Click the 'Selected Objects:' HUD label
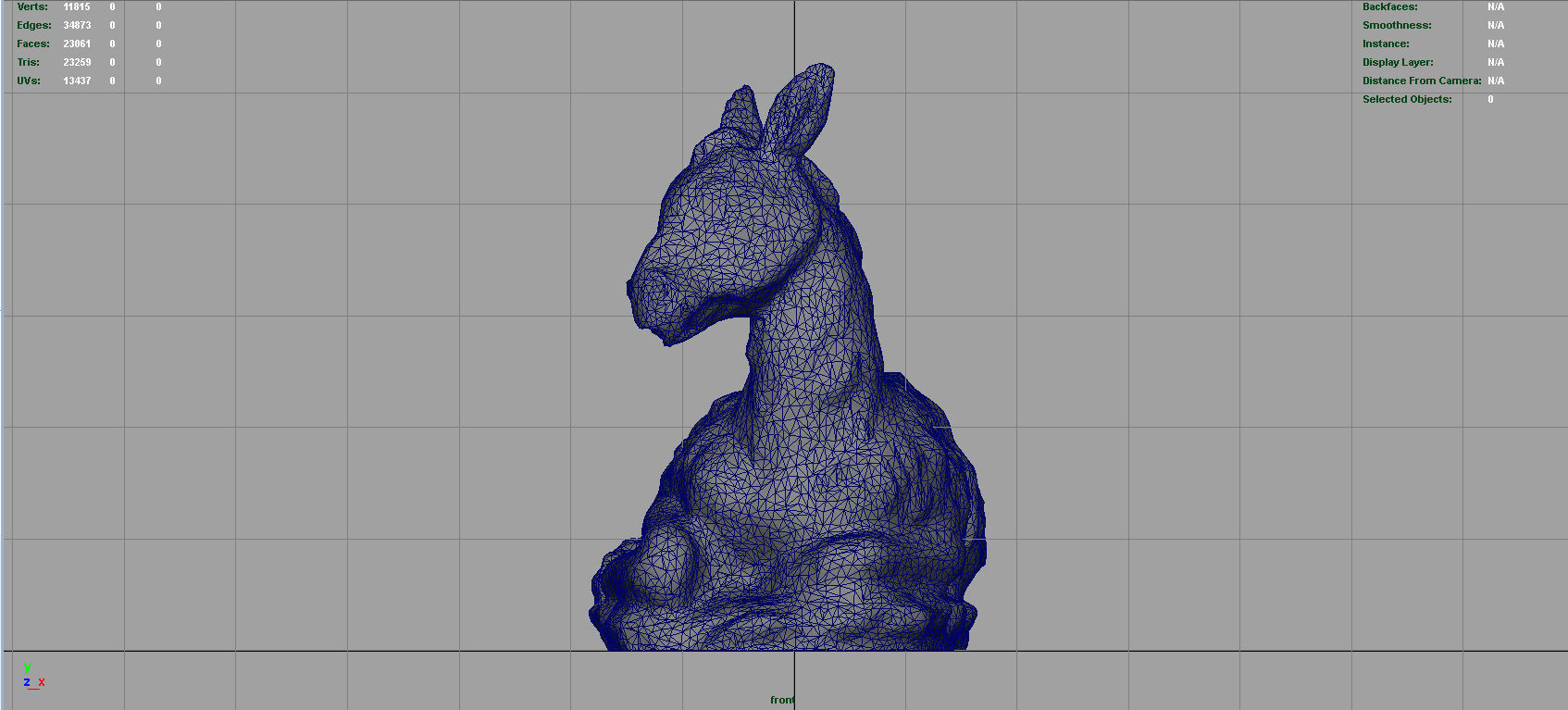1568x710 pixels. click(x=1407, y=99)
